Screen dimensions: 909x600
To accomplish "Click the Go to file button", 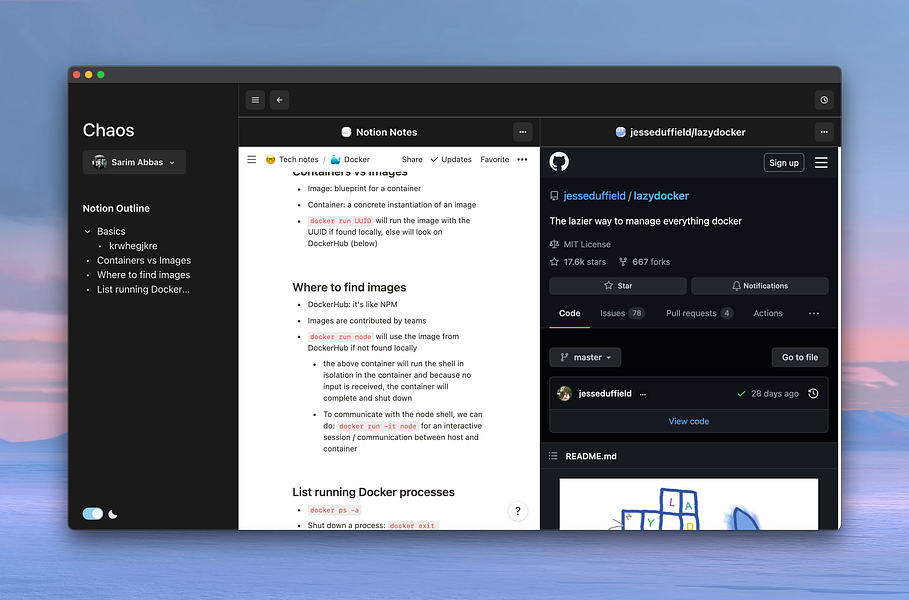I will tap(800, 357).
